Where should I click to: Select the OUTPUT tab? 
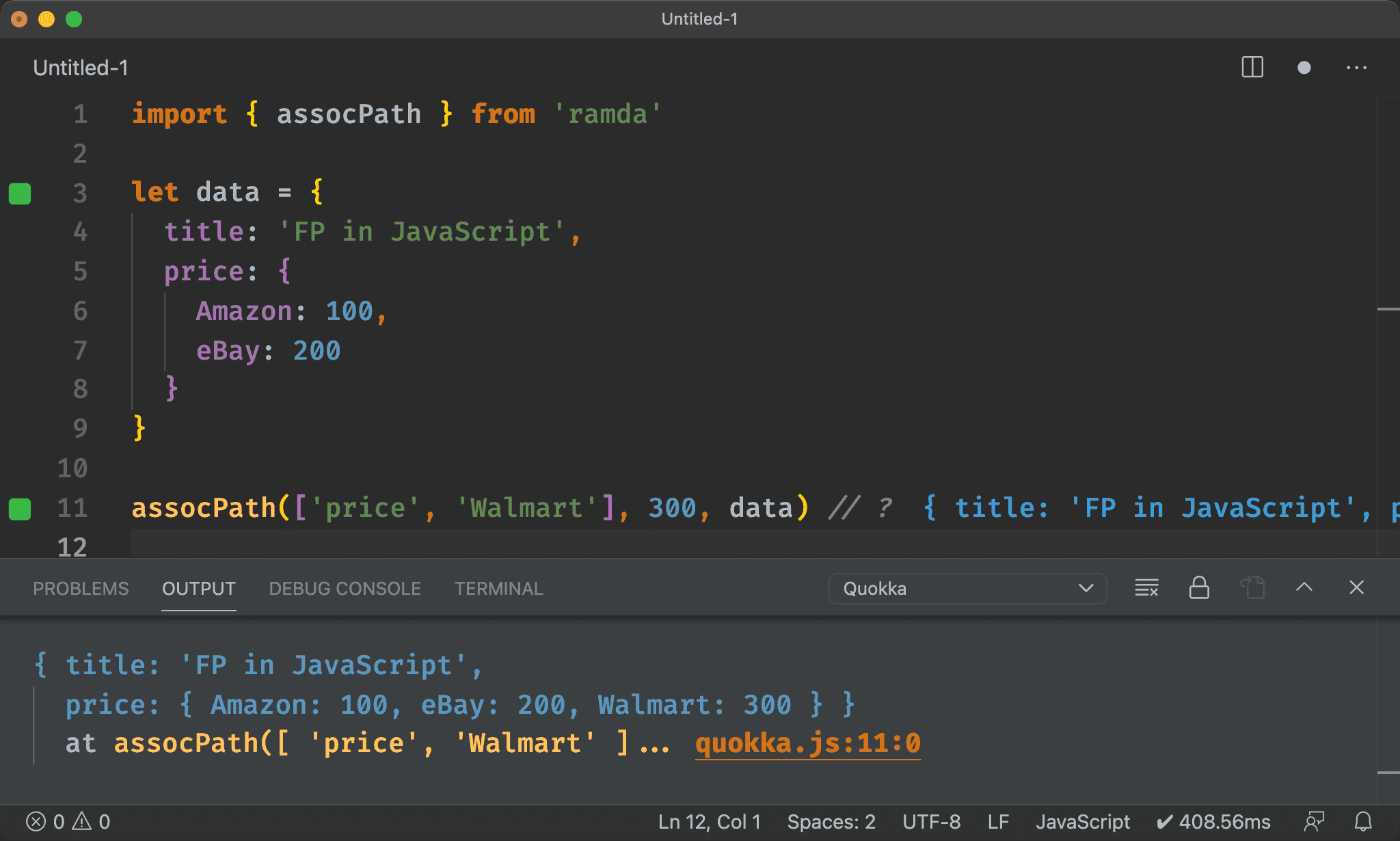[x=199, y=588]
